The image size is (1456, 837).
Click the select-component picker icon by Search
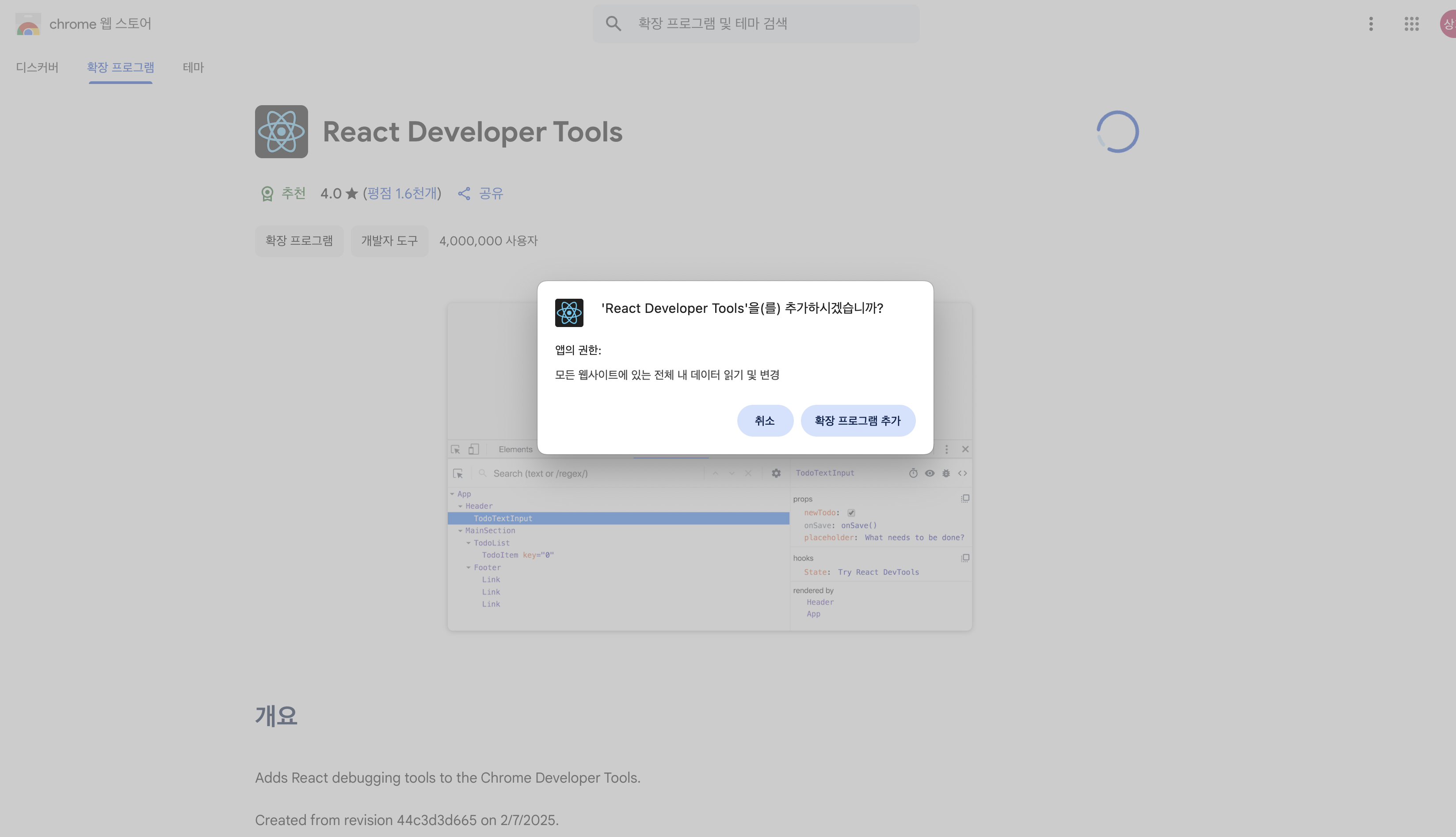(x=458, y=474)
